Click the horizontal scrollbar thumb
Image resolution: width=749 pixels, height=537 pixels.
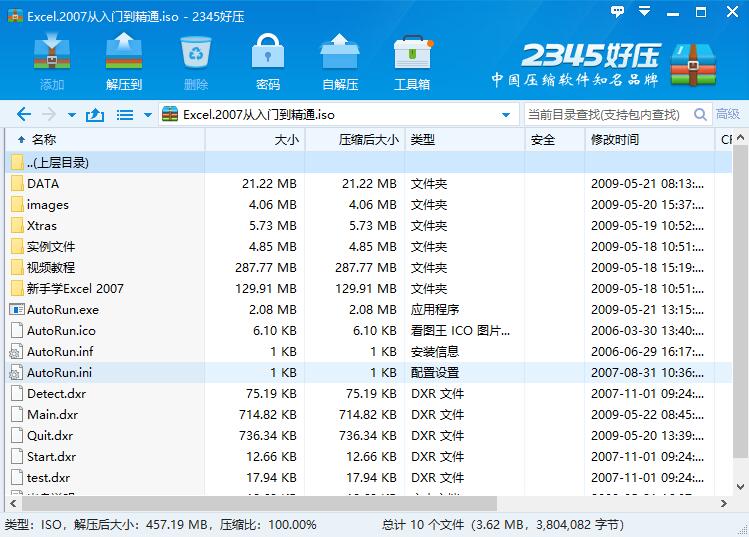point(259,503)
